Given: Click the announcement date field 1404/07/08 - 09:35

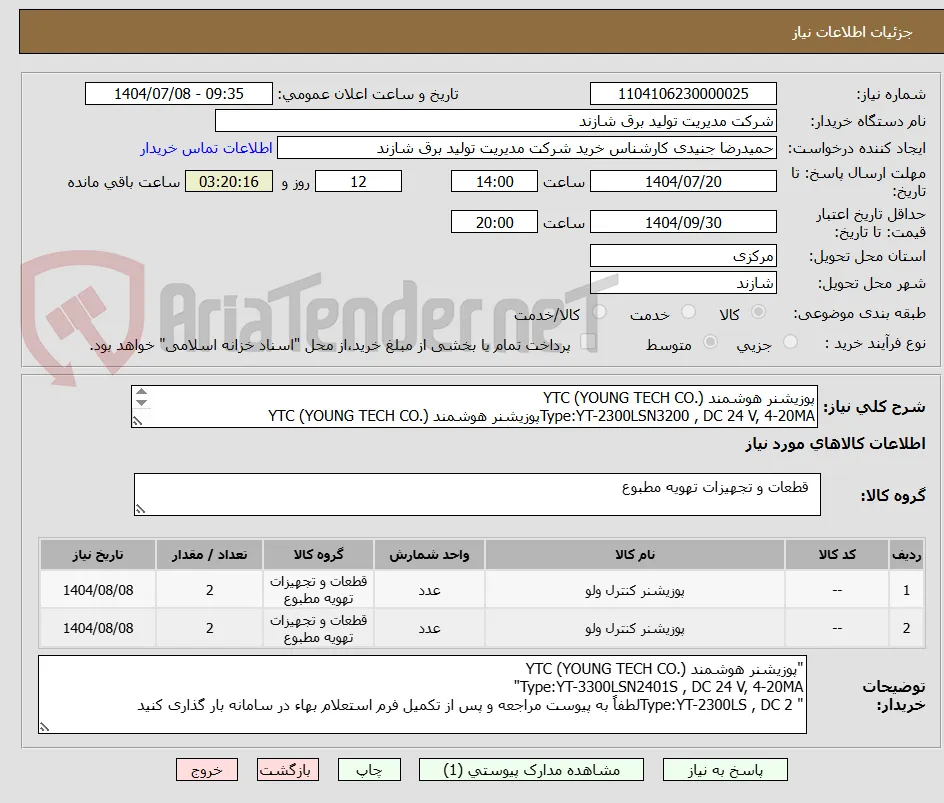Looking at the screenshot, I should [x=179, y=94].
